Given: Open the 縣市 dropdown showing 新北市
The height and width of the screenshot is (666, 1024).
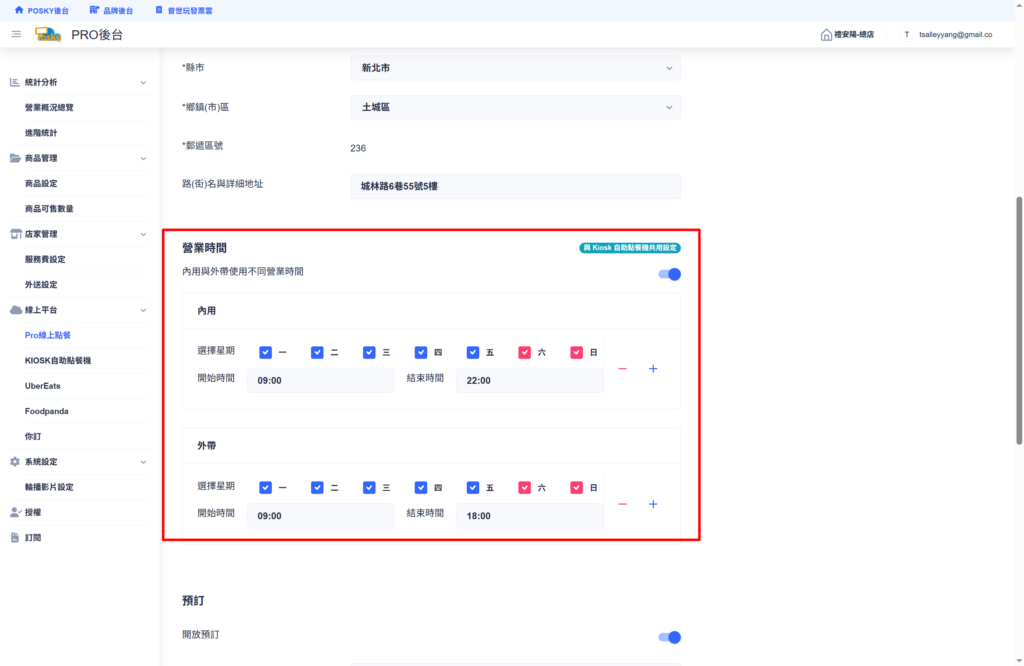Looking at the screenshot, I should tap(515, 68).
